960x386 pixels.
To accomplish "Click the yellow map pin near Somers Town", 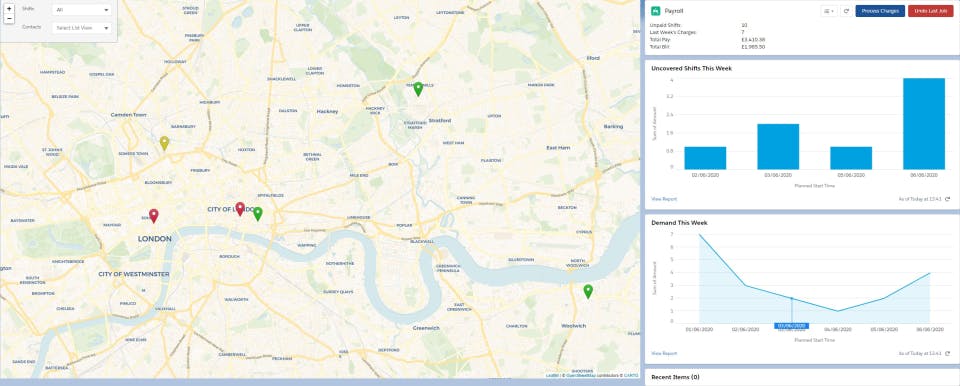I will point(164,143).
